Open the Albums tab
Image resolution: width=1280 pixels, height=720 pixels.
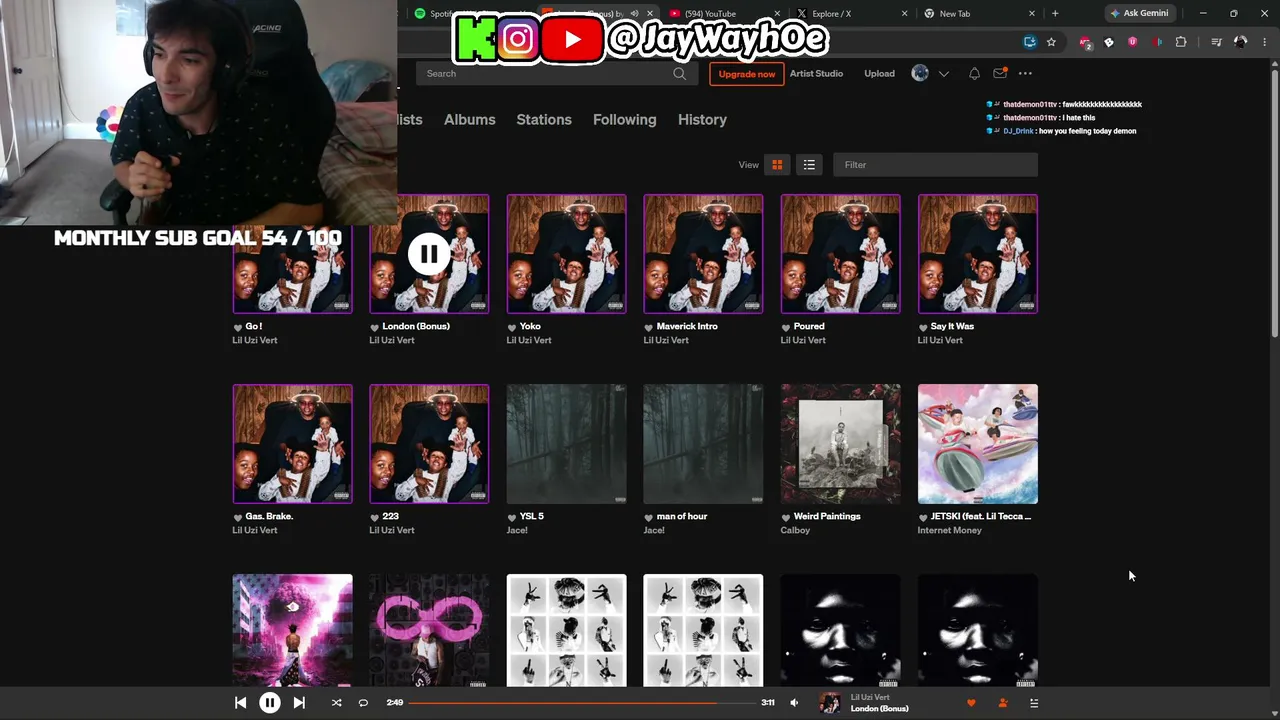coord(470,119)
